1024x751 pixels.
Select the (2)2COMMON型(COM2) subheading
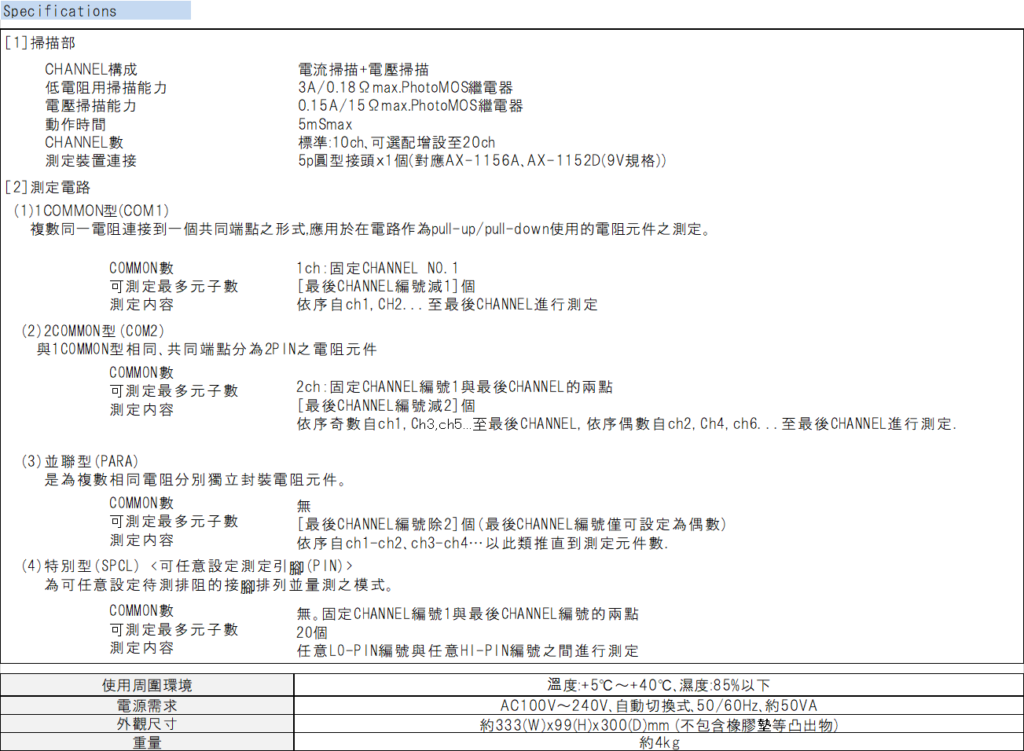(x=93, y=329)
